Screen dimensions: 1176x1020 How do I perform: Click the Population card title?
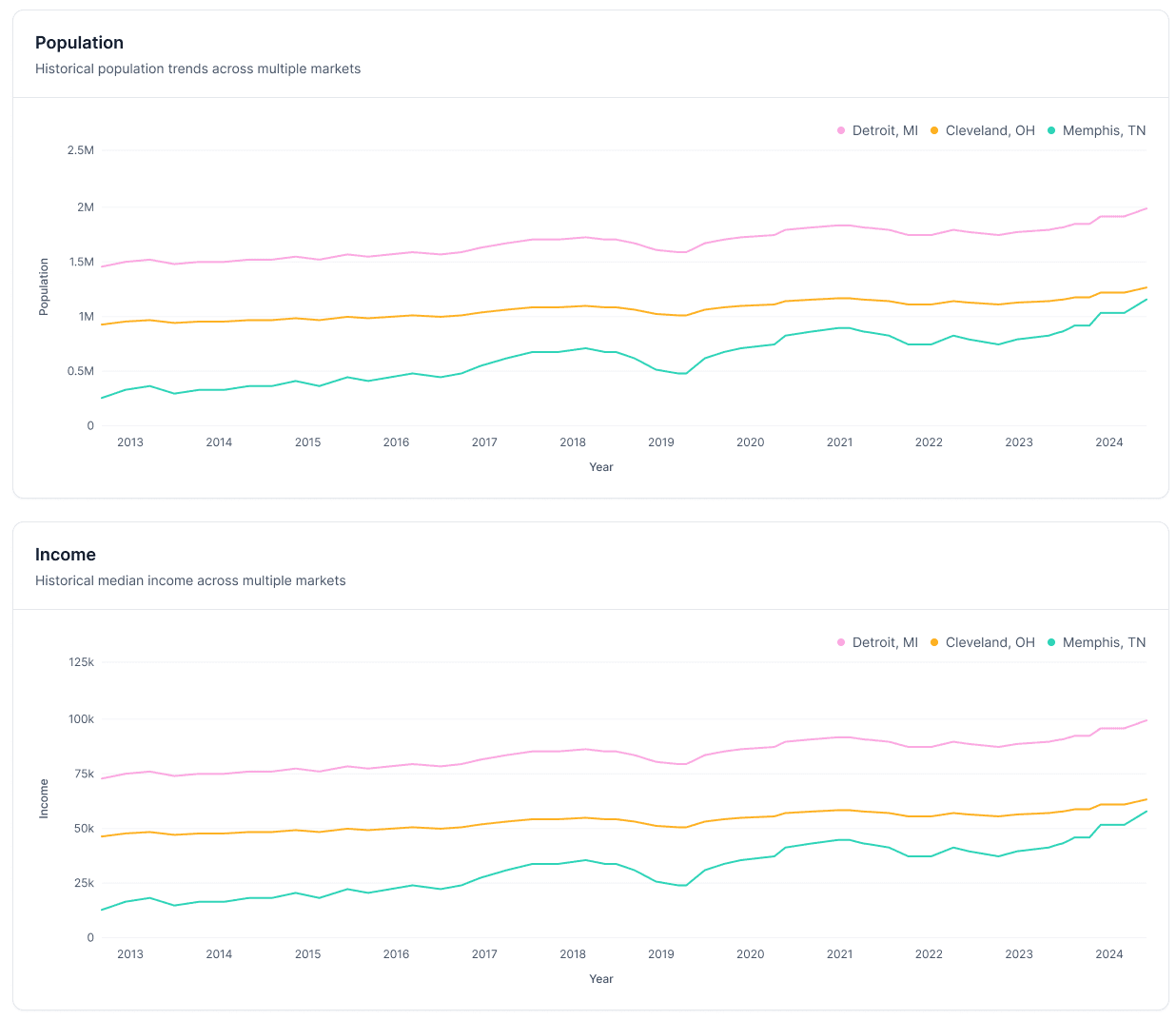coord(79,43)
